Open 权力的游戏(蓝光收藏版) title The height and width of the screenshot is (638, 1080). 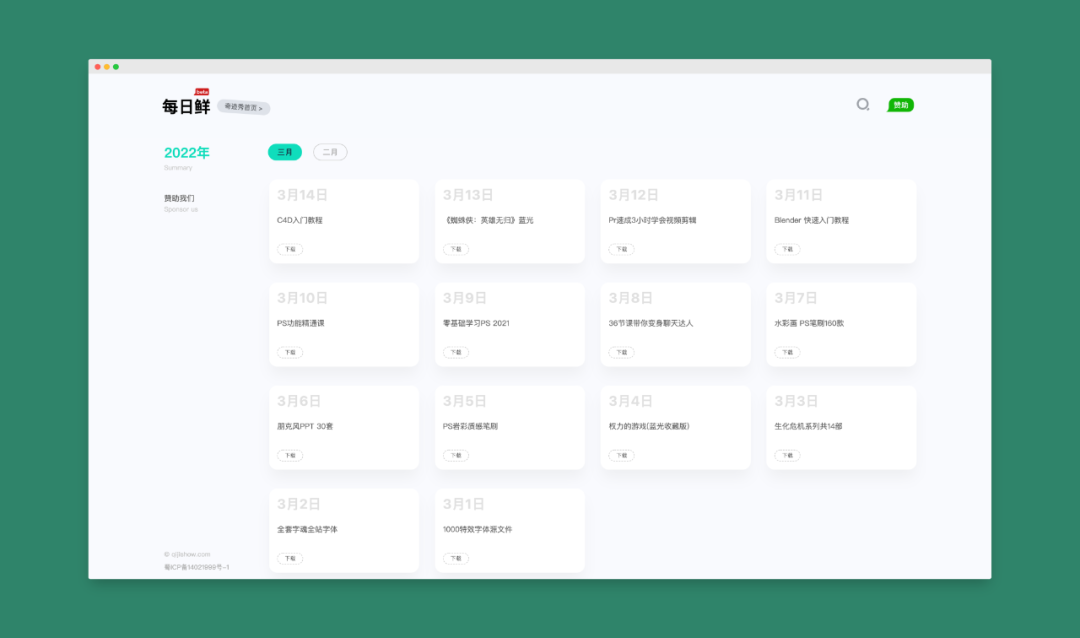[x=649, y=426]
